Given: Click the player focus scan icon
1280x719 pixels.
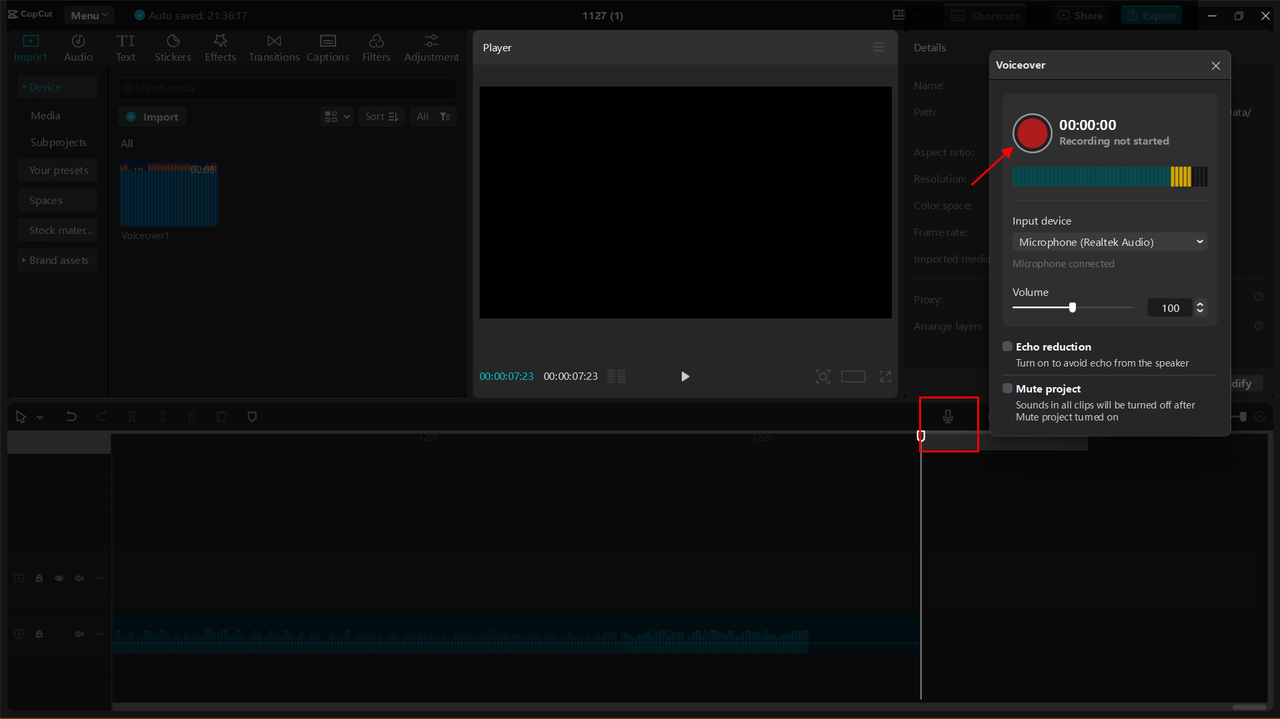Looking at the screenshot, I should pos(823,377).
